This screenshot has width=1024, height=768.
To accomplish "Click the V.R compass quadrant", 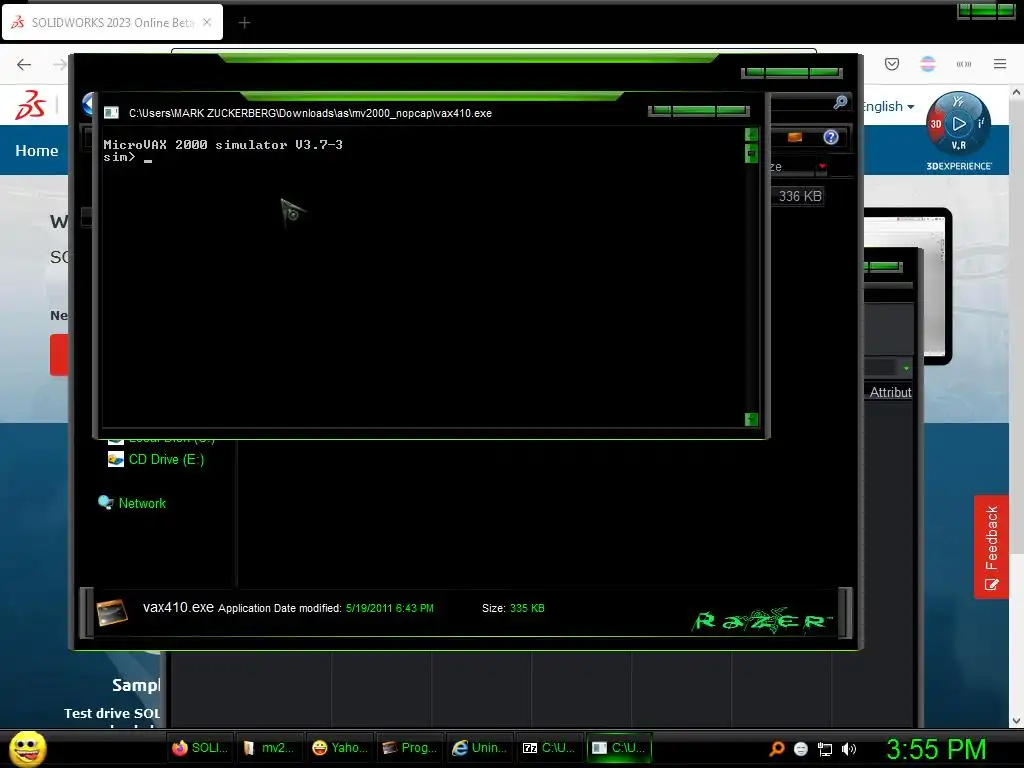I will click(x=959, y=145).
